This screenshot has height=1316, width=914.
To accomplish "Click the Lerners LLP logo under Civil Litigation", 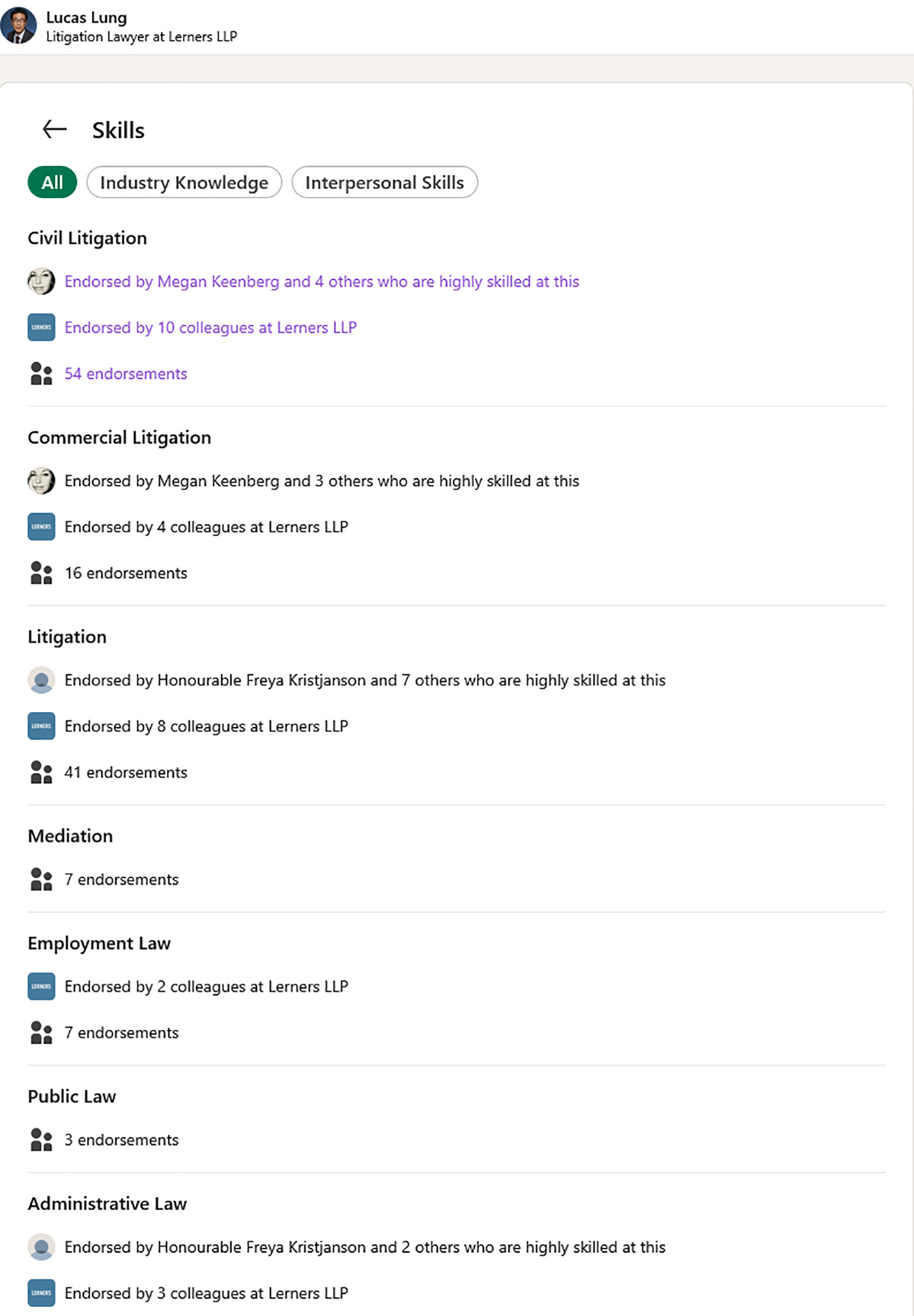I will pos(41,327).
